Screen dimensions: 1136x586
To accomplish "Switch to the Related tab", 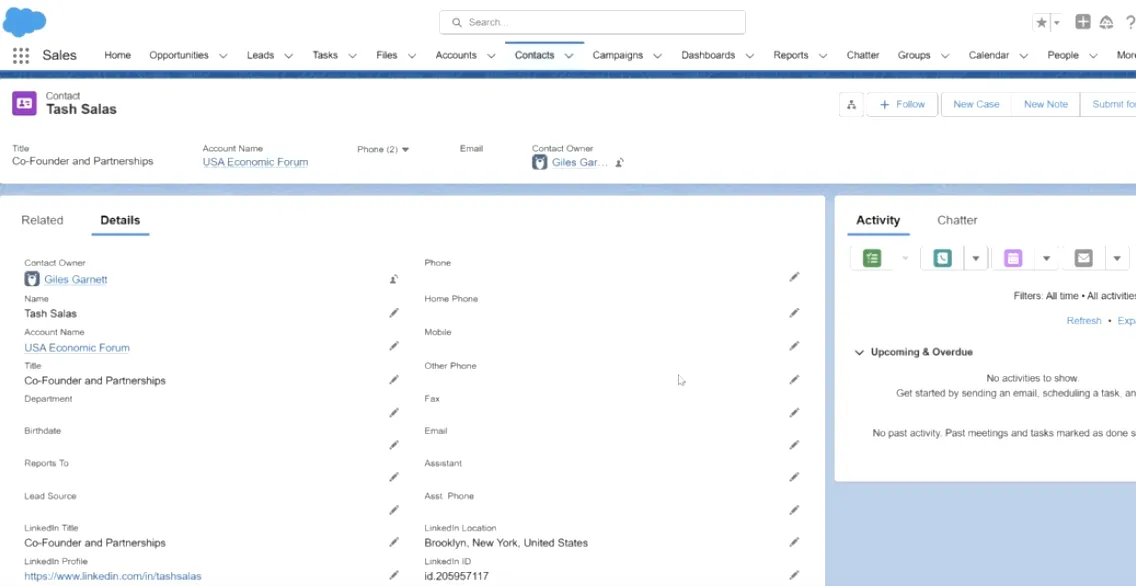I will [x=42, y=220].
